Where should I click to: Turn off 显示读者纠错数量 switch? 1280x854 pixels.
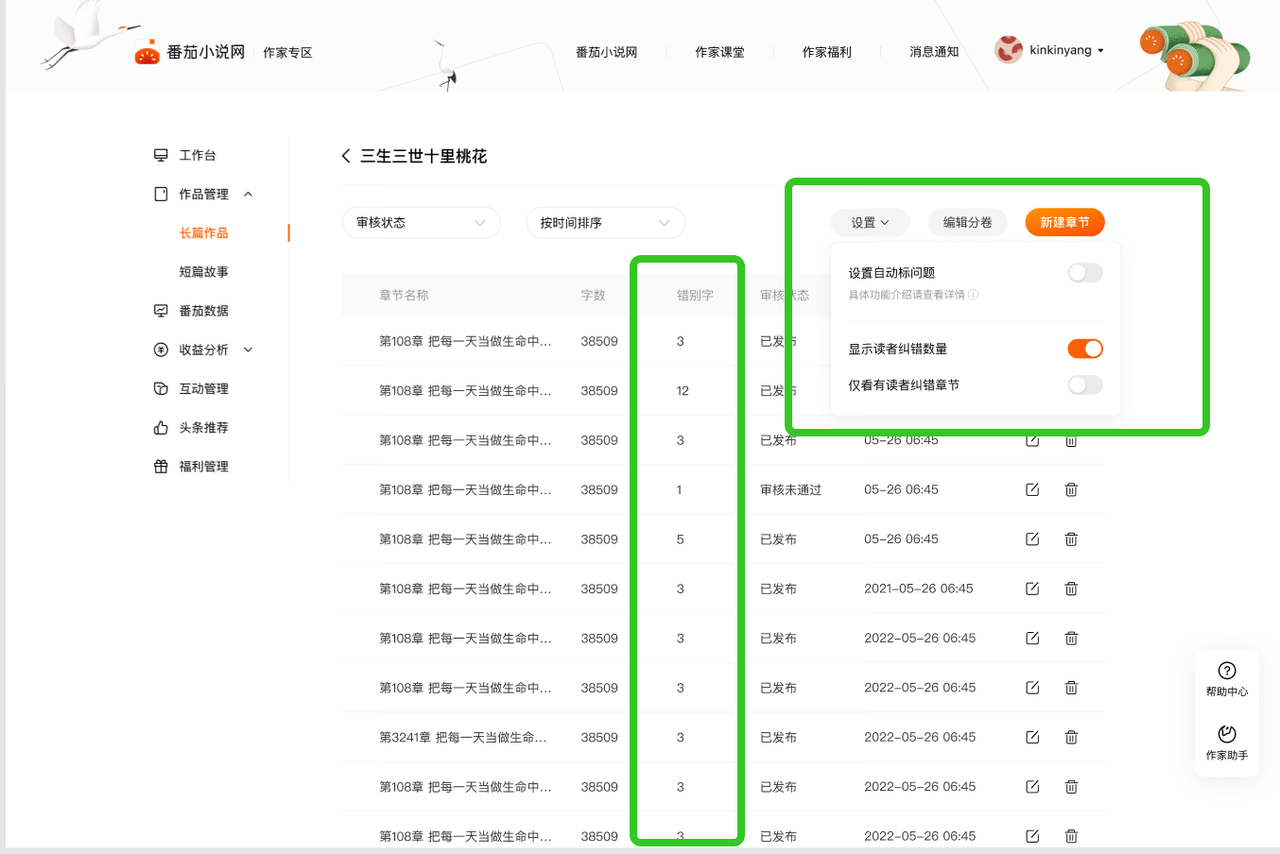pos(1085,349)
